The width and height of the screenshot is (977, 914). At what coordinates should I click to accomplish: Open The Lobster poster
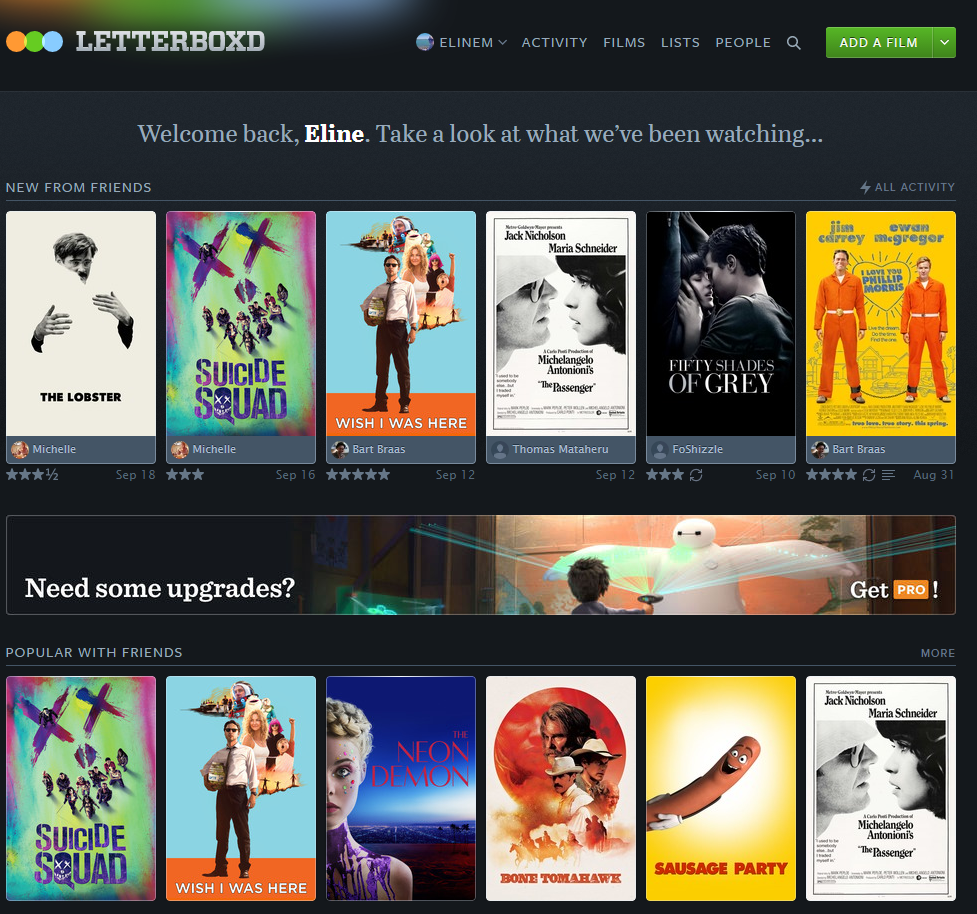81,323
